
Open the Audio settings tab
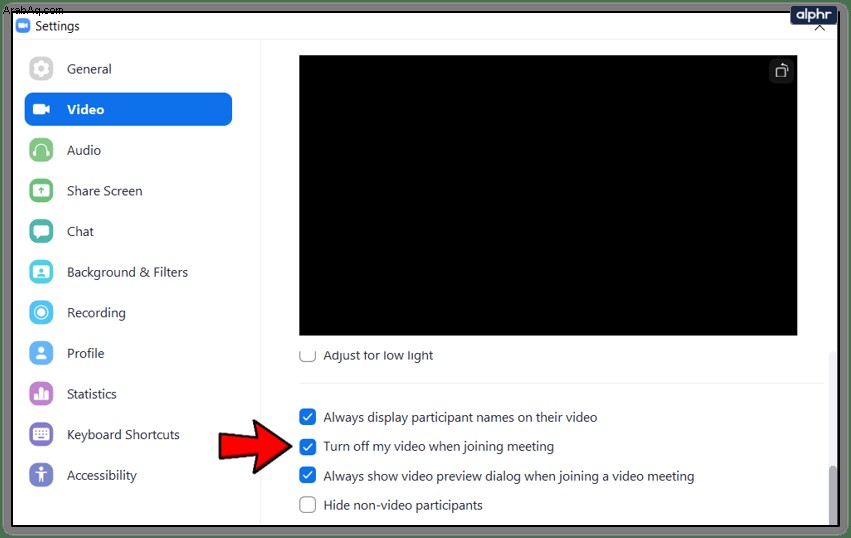click(128, 150)
